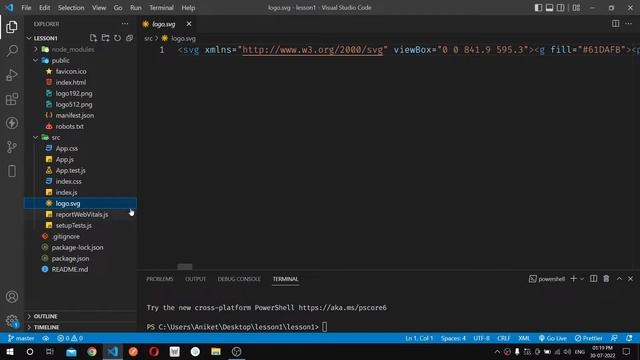Change language mode XML
640x360 pixels.
pos(524,338)
